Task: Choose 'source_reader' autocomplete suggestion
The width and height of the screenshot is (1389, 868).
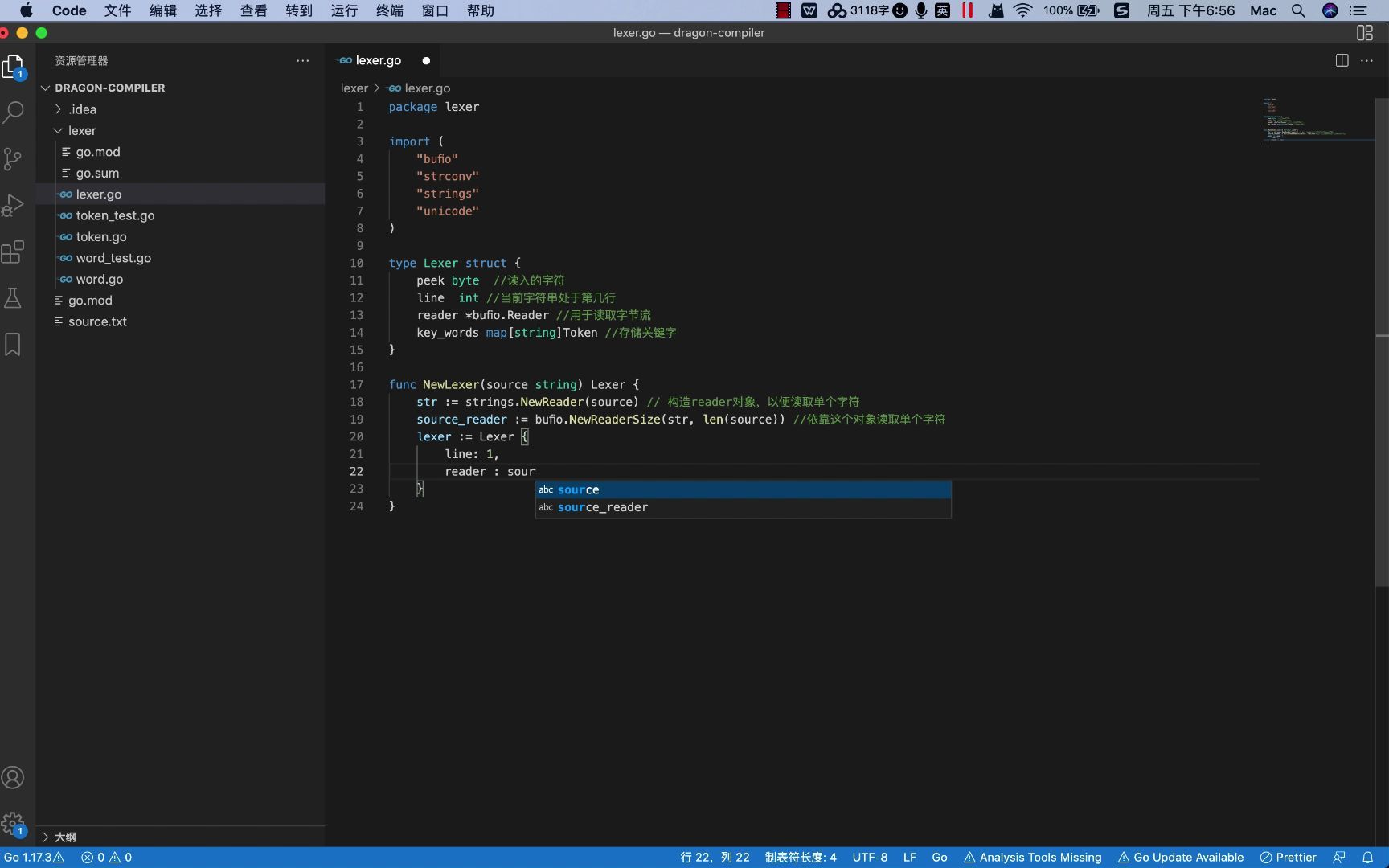Action: (744, 507)
